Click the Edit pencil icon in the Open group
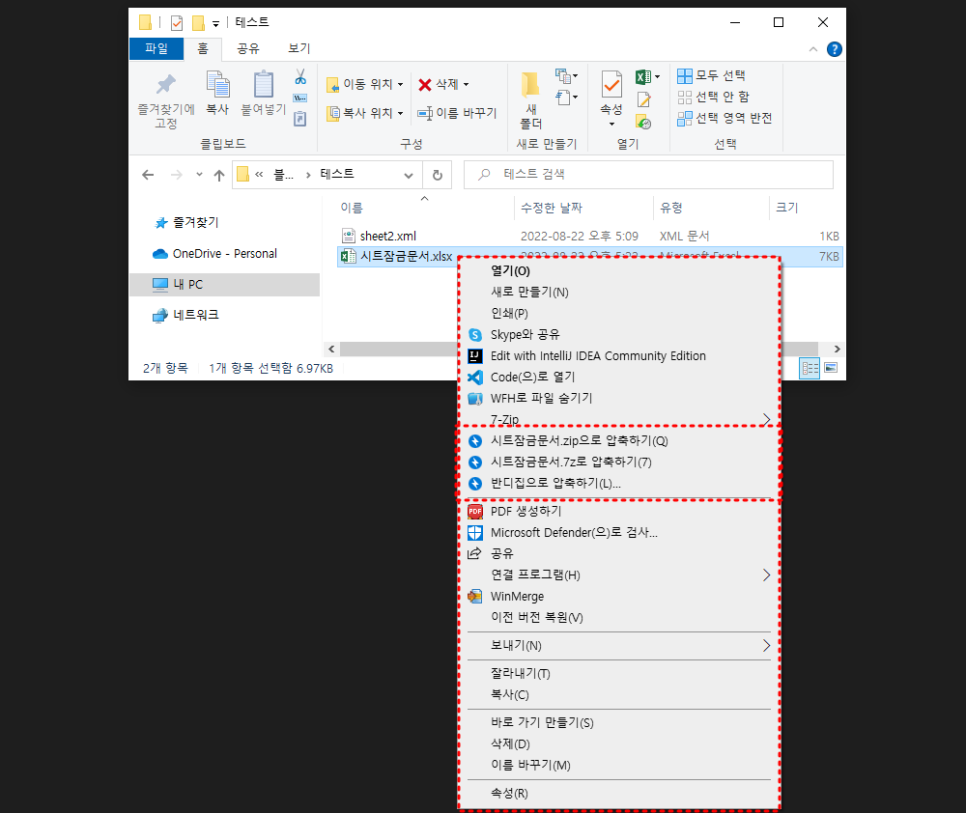Screen dimensions: 966x813 644,99
